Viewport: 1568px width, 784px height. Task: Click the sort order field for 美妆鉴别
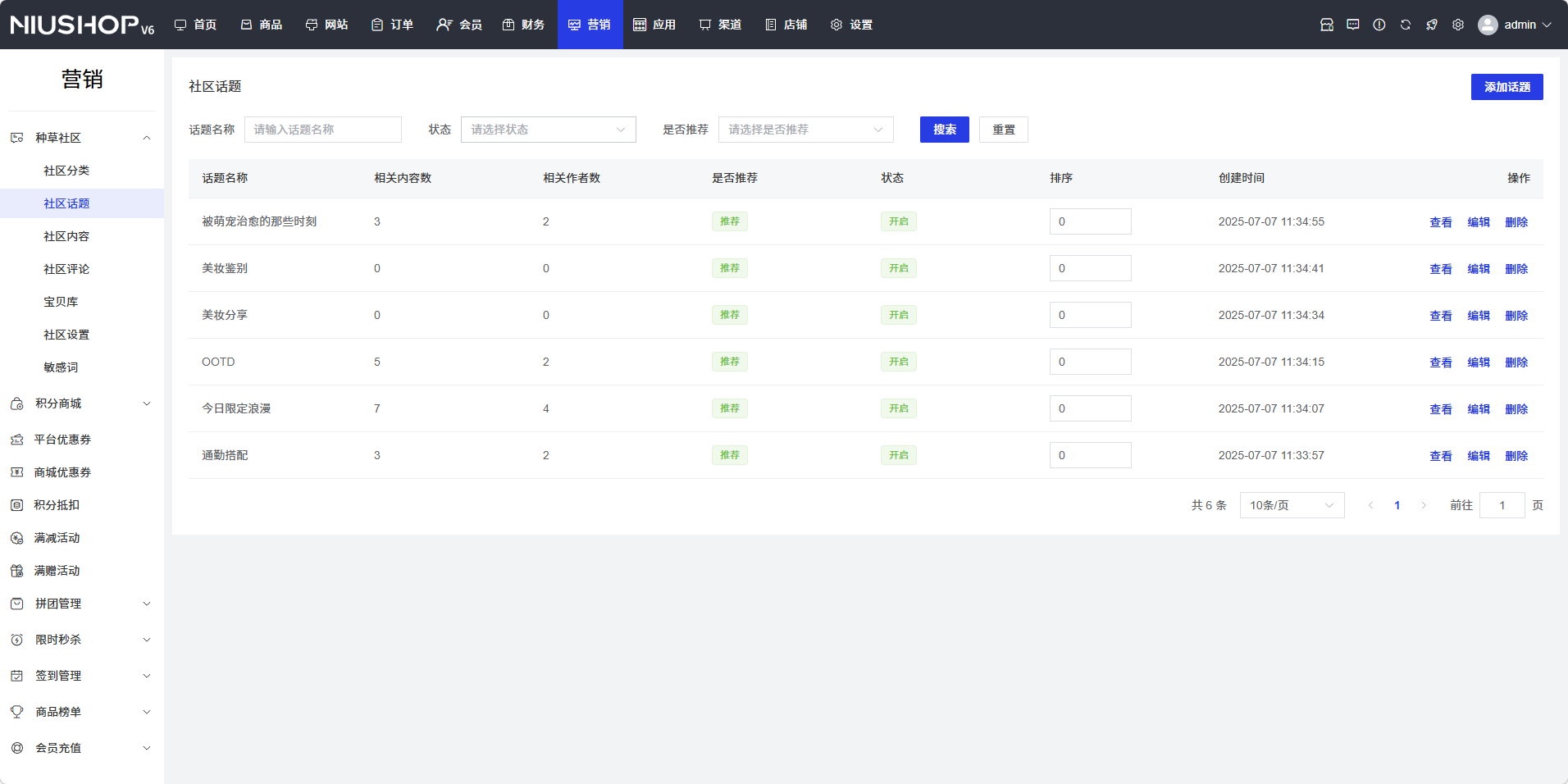point(1090,268)
